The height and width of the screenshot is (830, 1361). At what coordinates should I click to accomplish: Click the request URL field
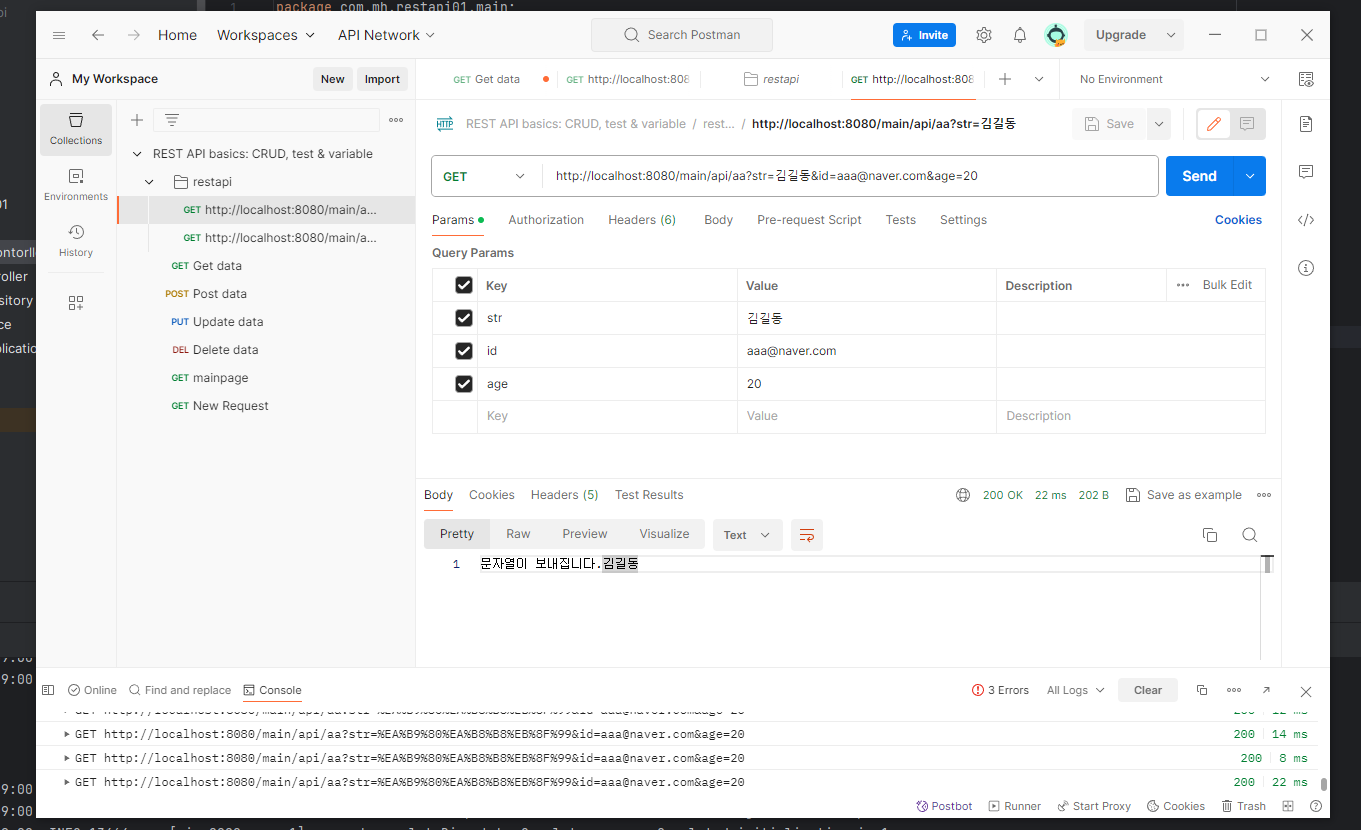pyautogui.click(x=850, y=176)
